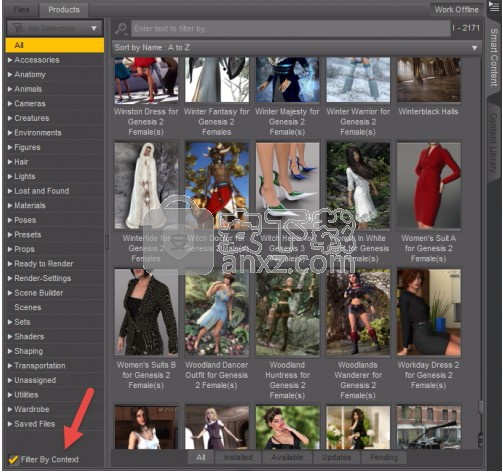Select the Shaping category
This screenshot has width=503, height=473.
click(x=55, y=351)
